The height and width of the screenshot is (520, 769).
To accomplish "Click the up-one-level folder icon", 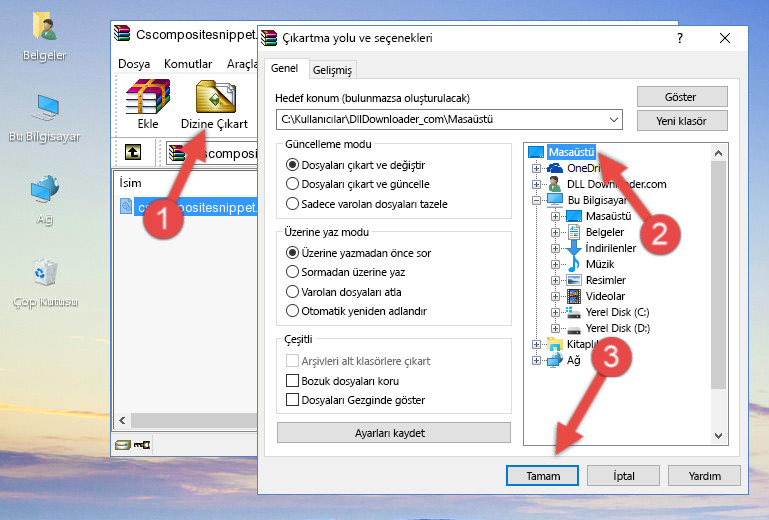I will (x=133, y=152).
